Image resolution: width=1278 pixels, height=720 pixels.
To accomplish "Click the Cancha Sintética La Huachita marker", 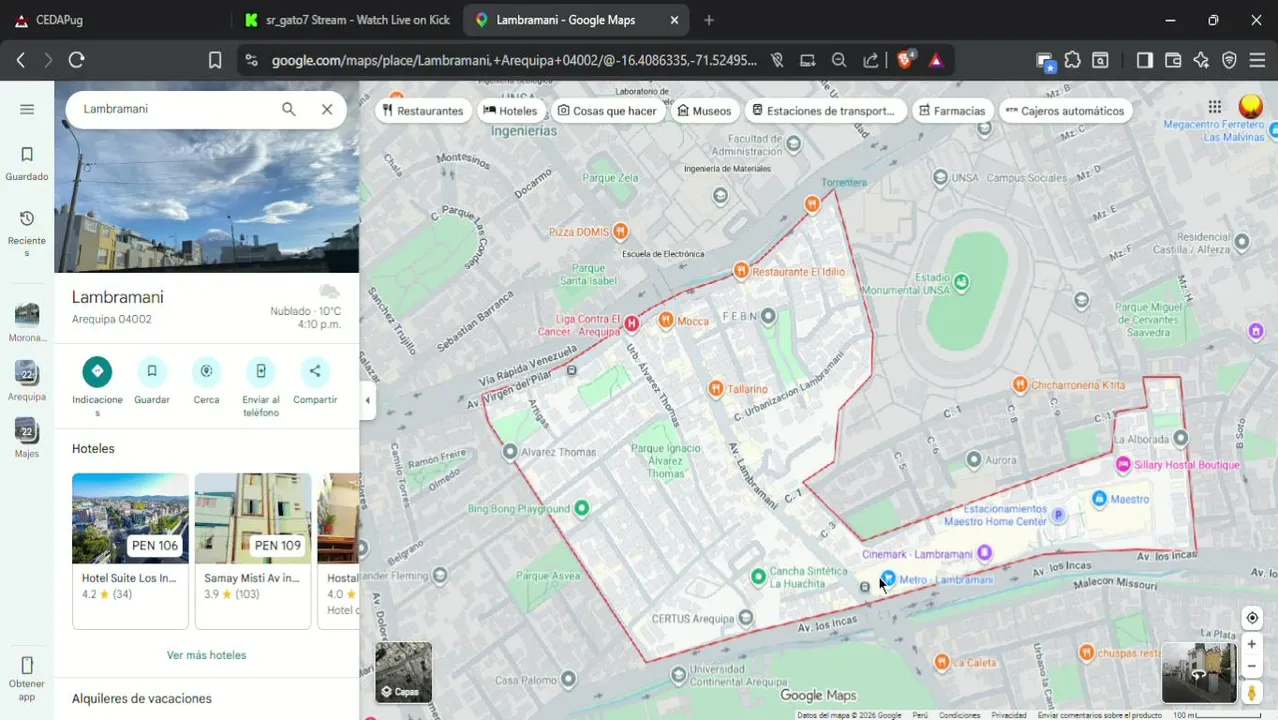I will [759, 577].
